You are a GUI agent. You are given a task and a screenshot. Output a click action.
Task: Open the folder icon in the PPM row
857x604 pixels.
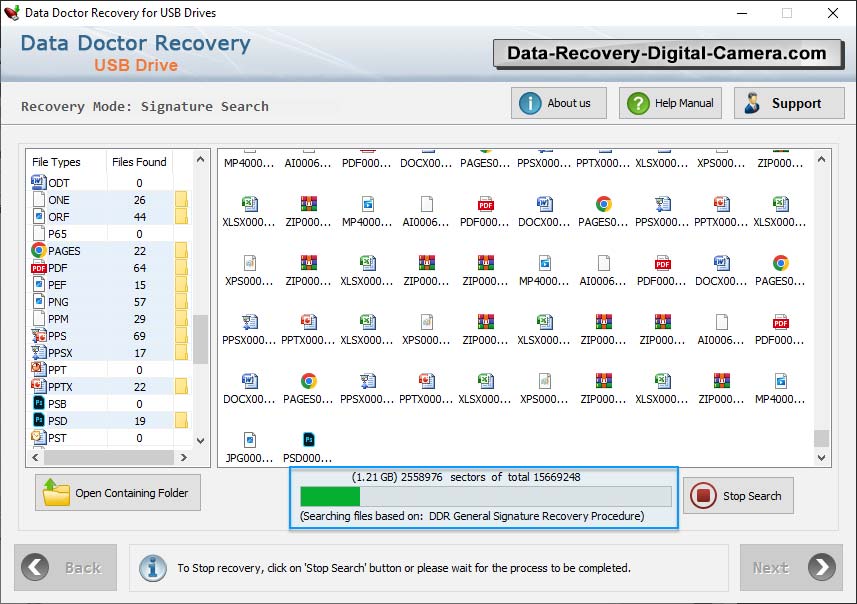pos(181,319)
